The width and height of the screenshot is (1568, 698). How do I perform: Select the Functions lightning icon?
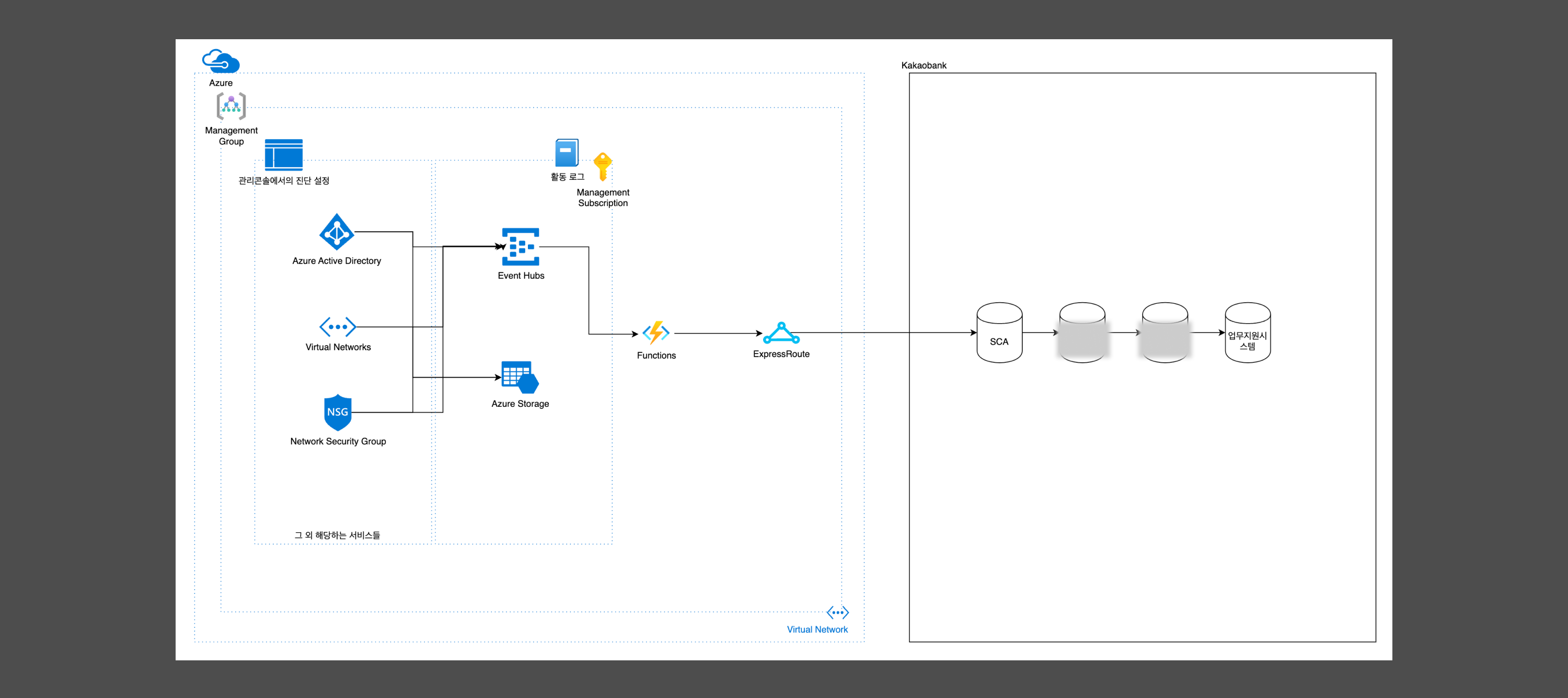[656, 333]
